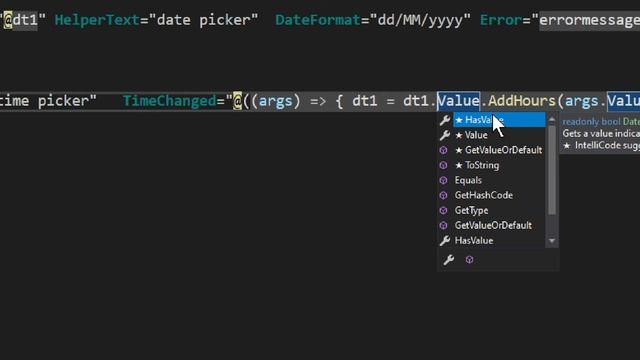The width and height of the screenshot is (640, 360).
Task: Click wrench icon beside starred HasValue
Action: (445, 120)
